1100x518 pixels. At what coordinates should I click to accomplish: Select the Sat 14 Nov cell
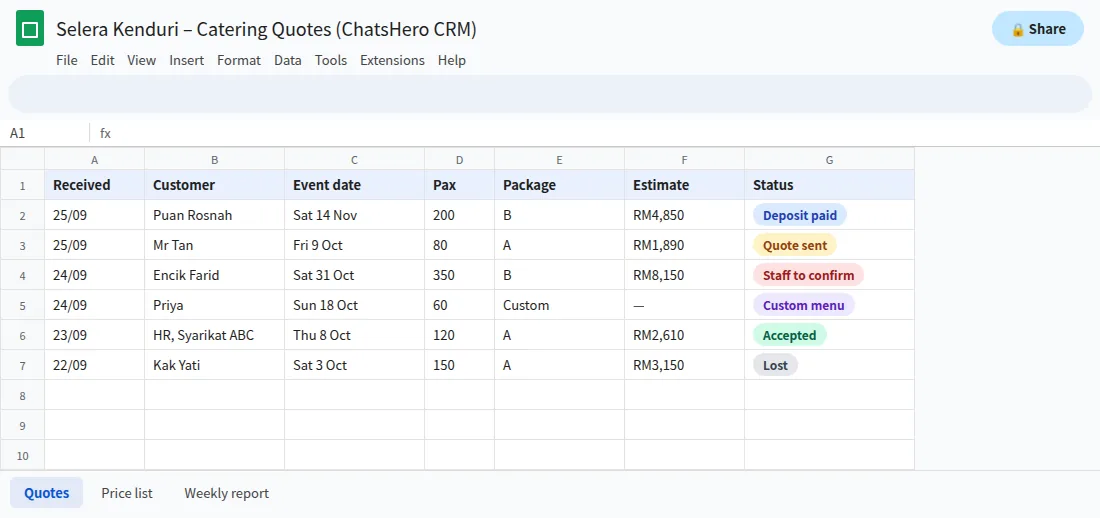point(354,215)
